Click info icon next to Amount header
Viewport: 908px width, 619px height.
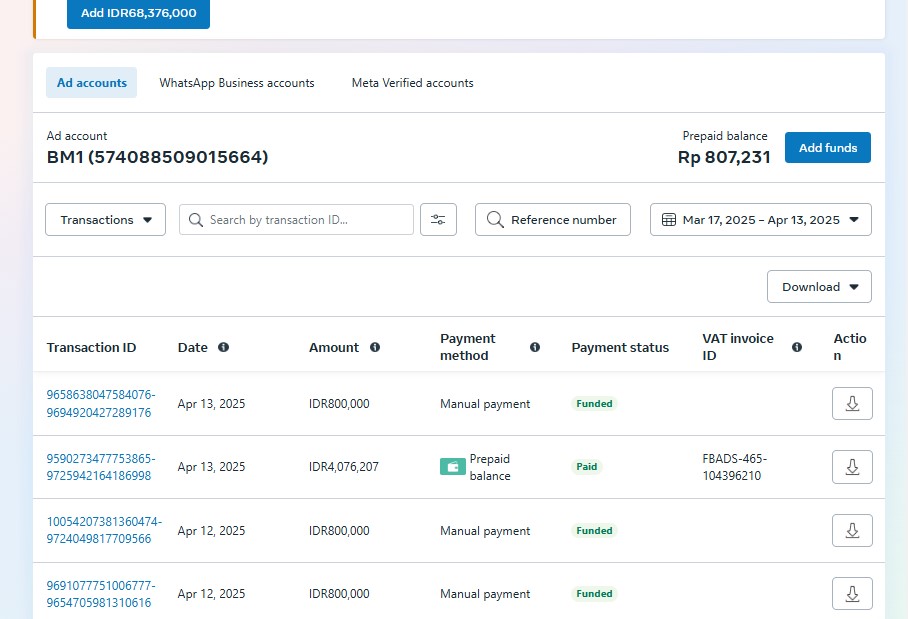(x=375, y=347)
